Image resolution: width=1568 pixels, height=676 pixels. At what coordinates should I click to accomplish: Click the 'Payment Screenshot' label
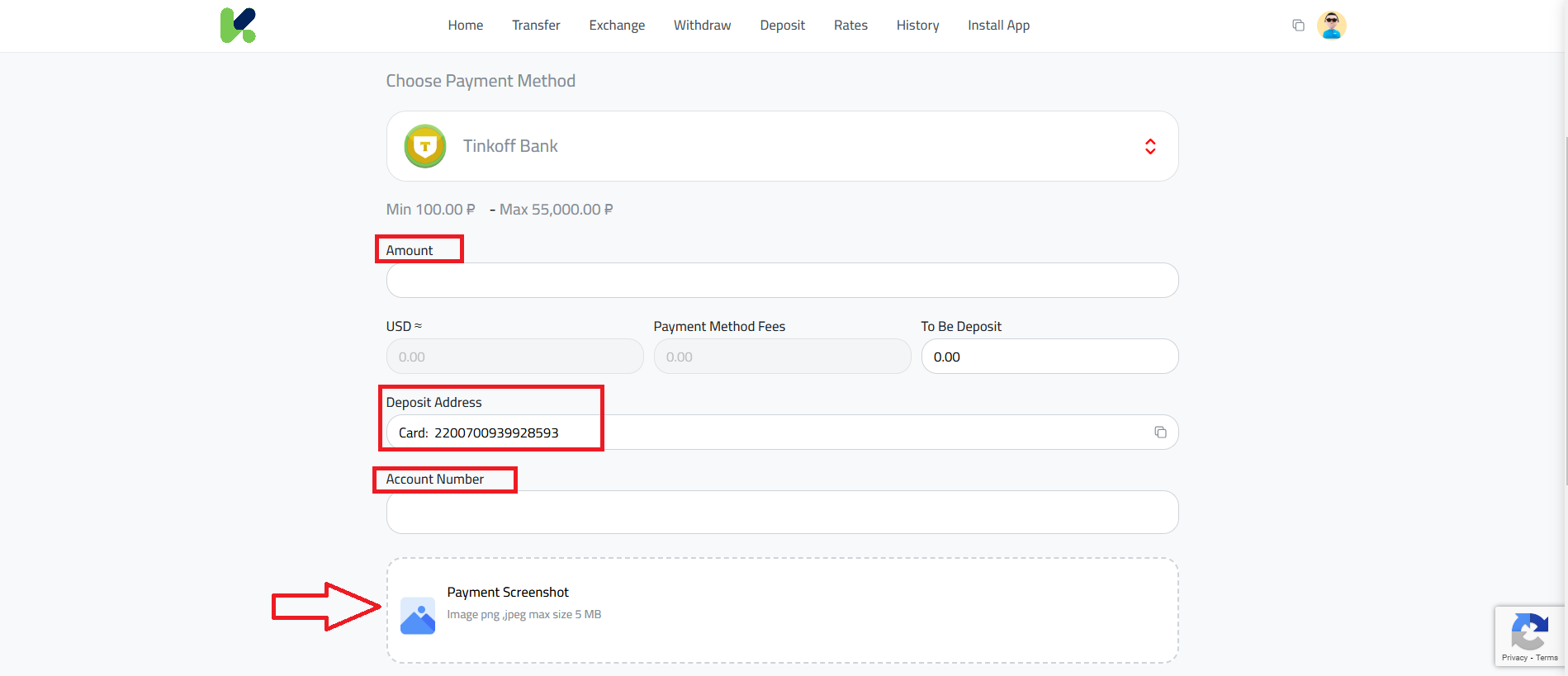point(508,593)
